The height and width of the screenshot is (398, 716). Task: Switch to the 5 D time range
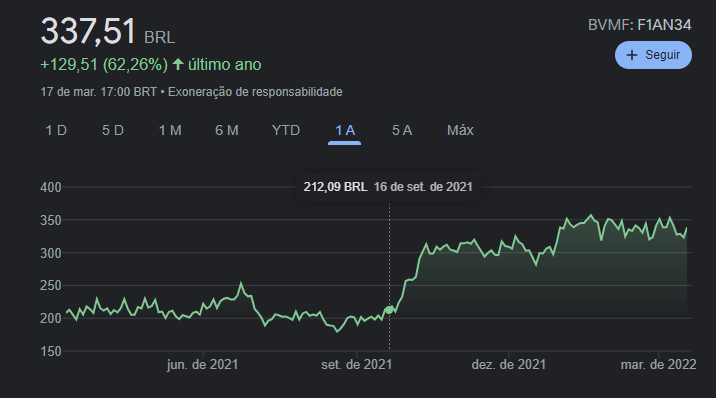[x=113, y=131]
